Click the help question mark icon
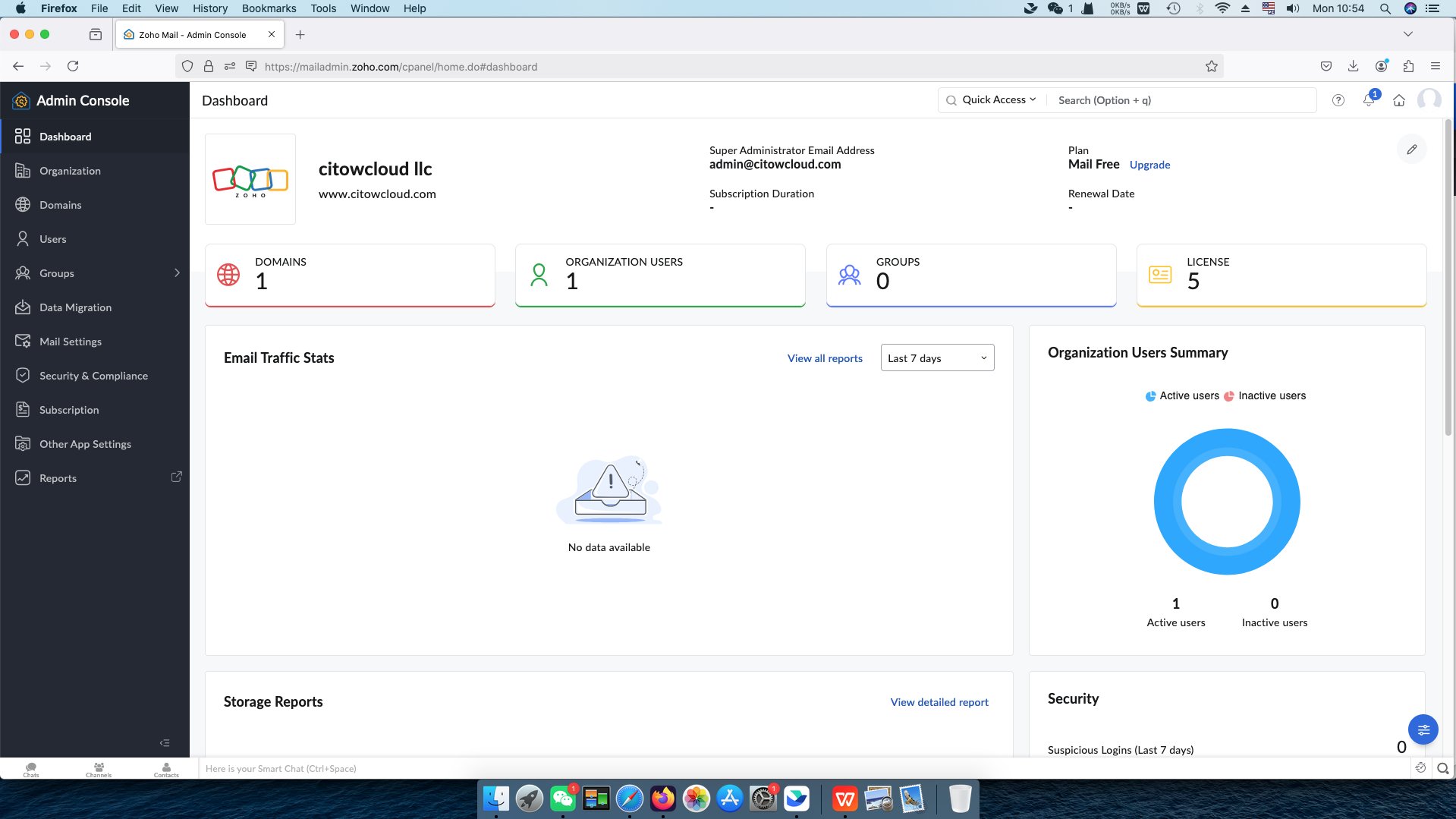 pyautogui.click(x=1338, y=100)
